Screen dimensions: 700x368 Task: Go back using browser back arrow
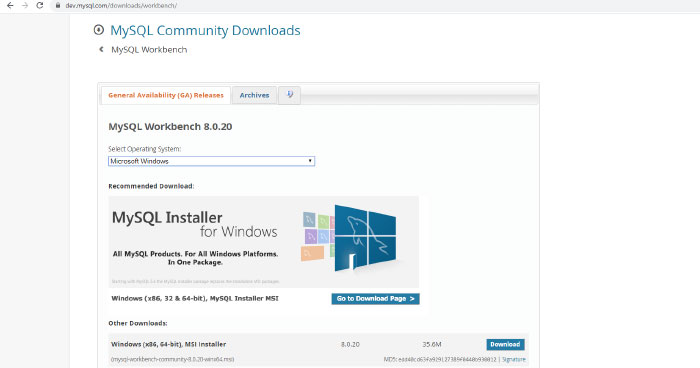pyautogui.click(x=10, y=6)
